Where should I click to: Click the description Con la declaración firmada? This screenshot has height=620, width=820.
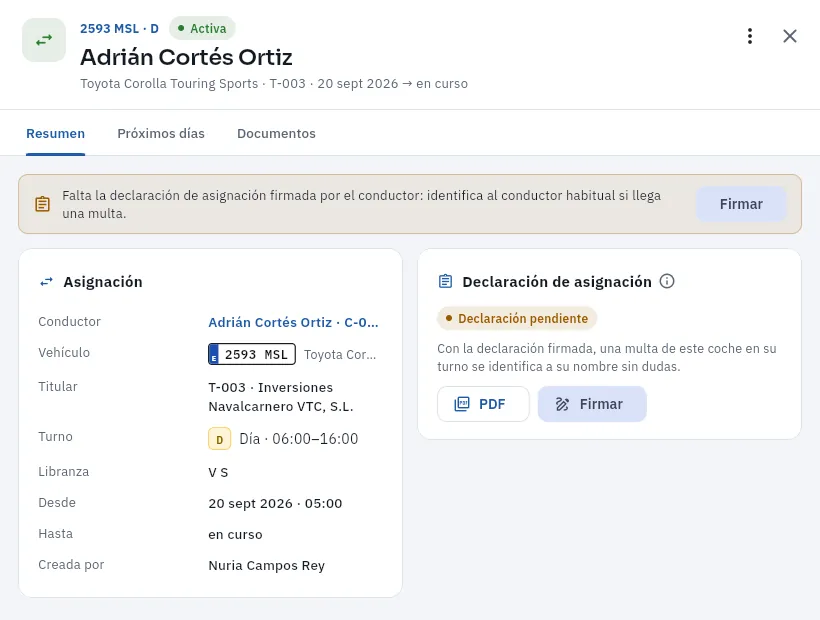tap(607, 358)
